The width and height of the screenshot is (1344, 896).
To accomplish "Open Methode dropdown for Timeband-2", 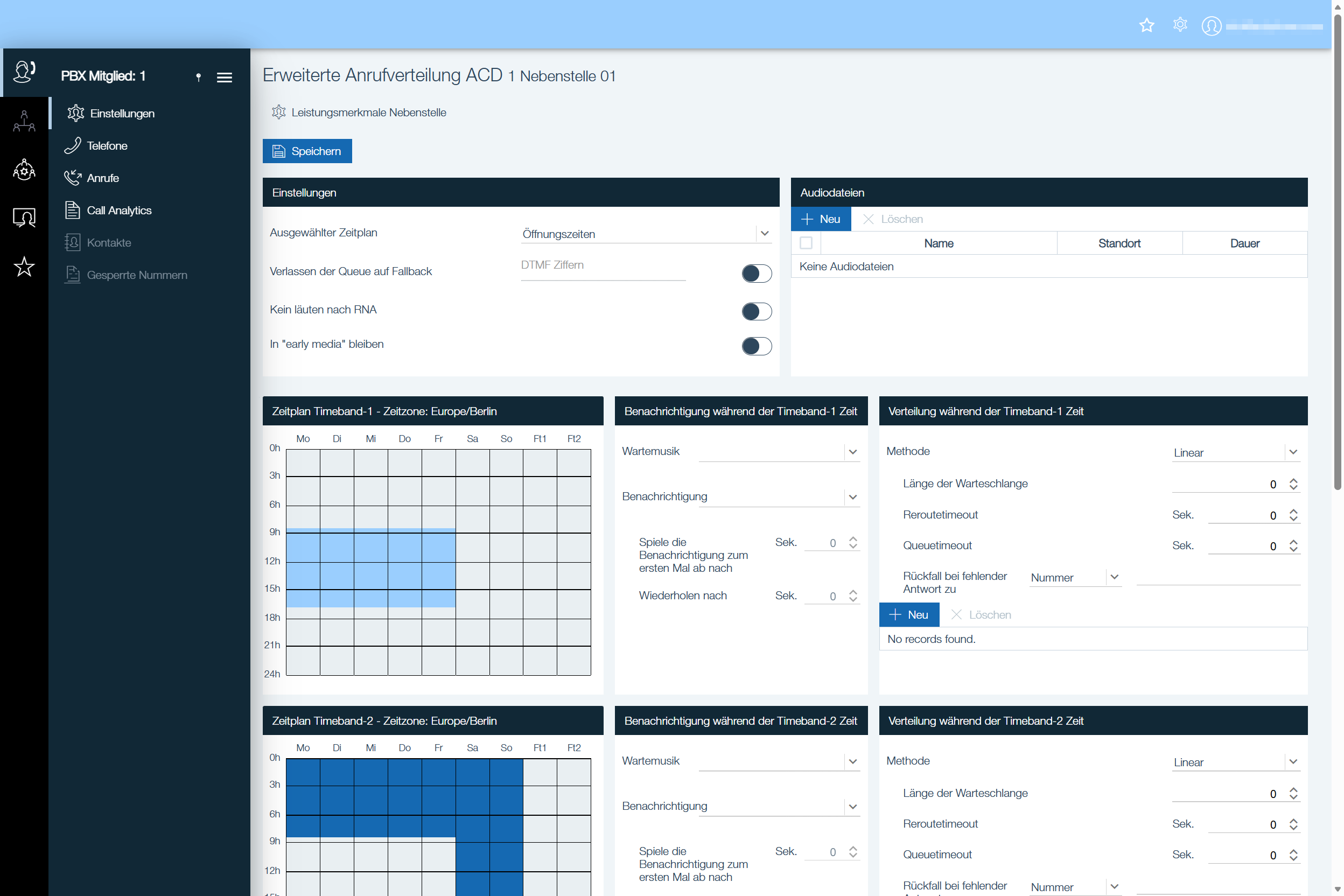I will 1235,762.
